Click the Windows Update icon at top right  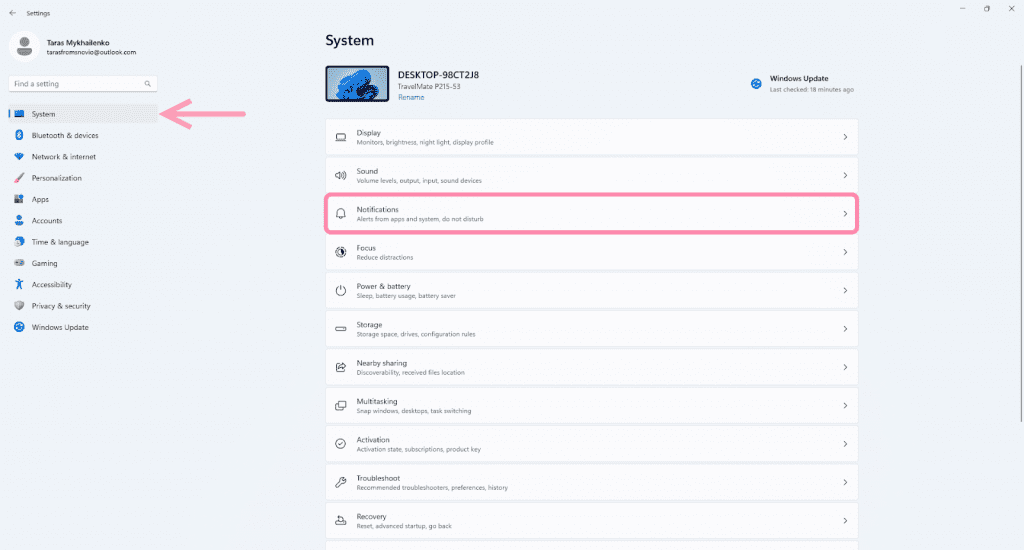coord(756,84)
